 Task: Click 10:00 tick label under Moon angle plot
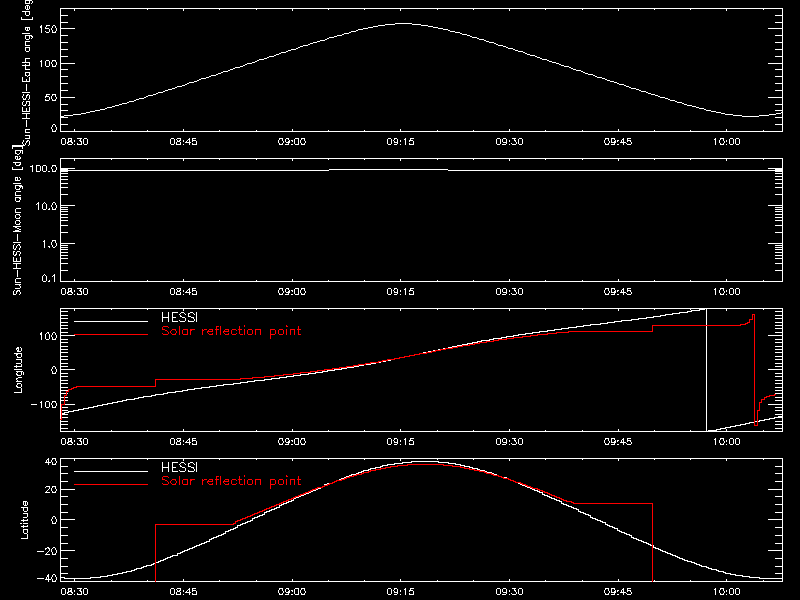coord(727,291)
